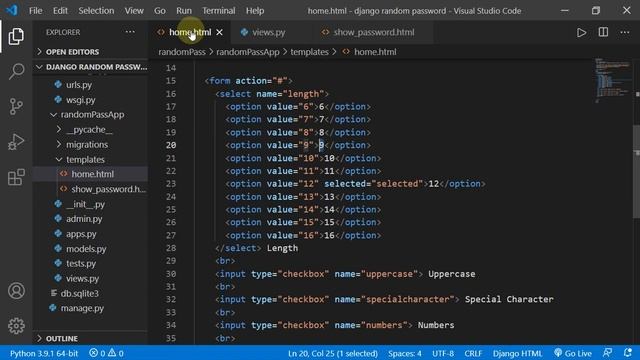This screenshot has width=640, height=360.
Task: Change the CRLF end-of-line sequence
Action: pyautogui.click(x=473, y=353)
